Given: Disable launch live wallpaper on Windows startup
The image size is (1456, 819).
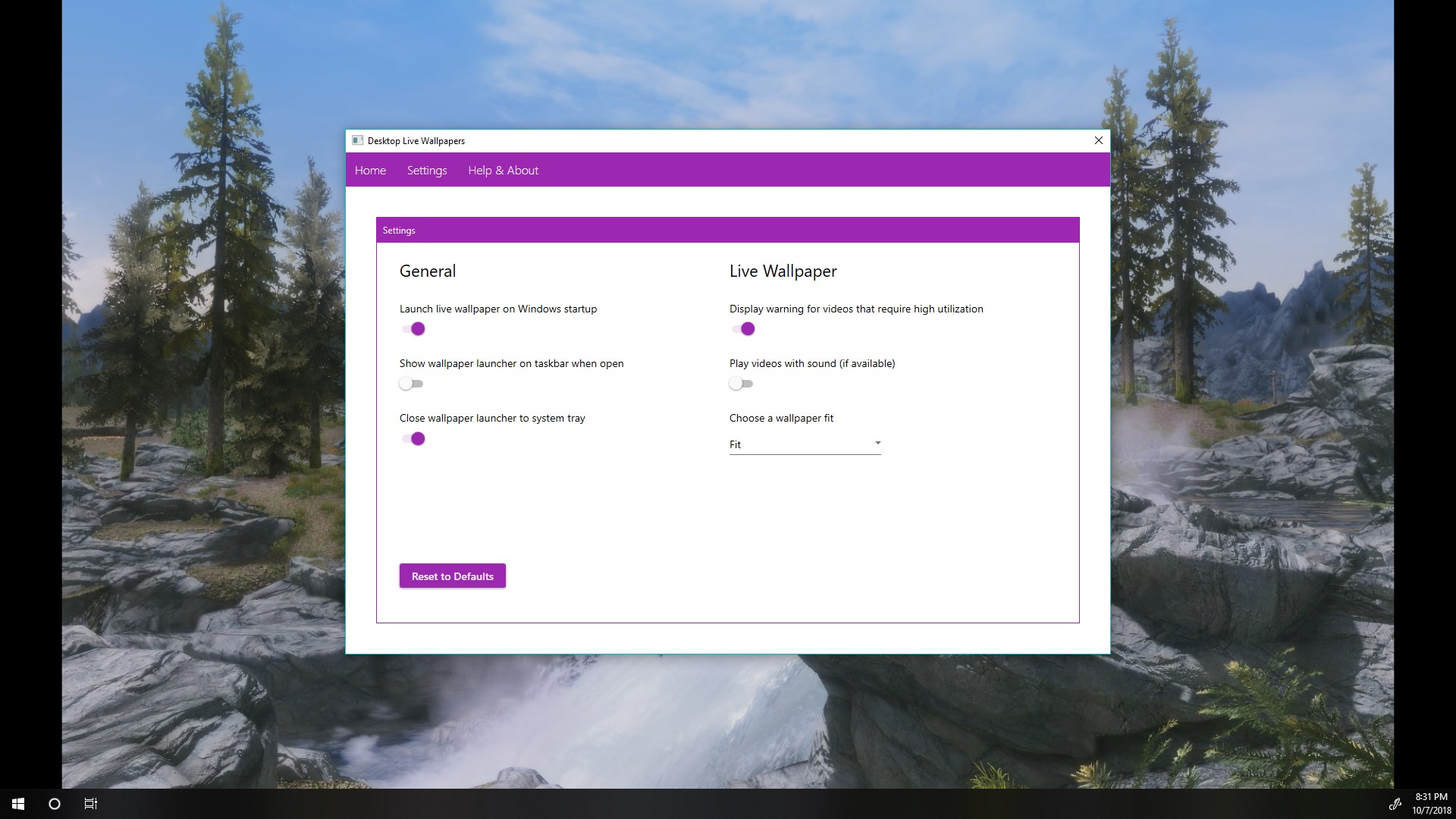Looking at the screenshot, I should [413, 328].
